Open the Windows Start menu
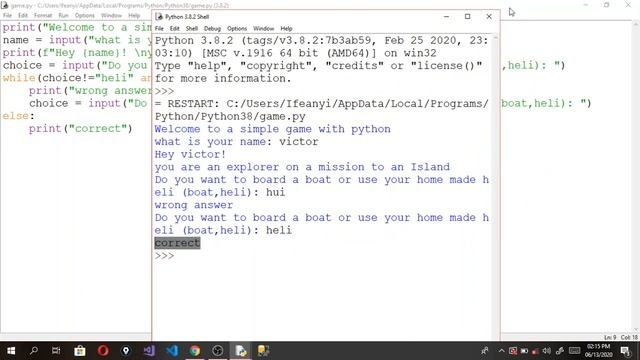 coord(11,351)
